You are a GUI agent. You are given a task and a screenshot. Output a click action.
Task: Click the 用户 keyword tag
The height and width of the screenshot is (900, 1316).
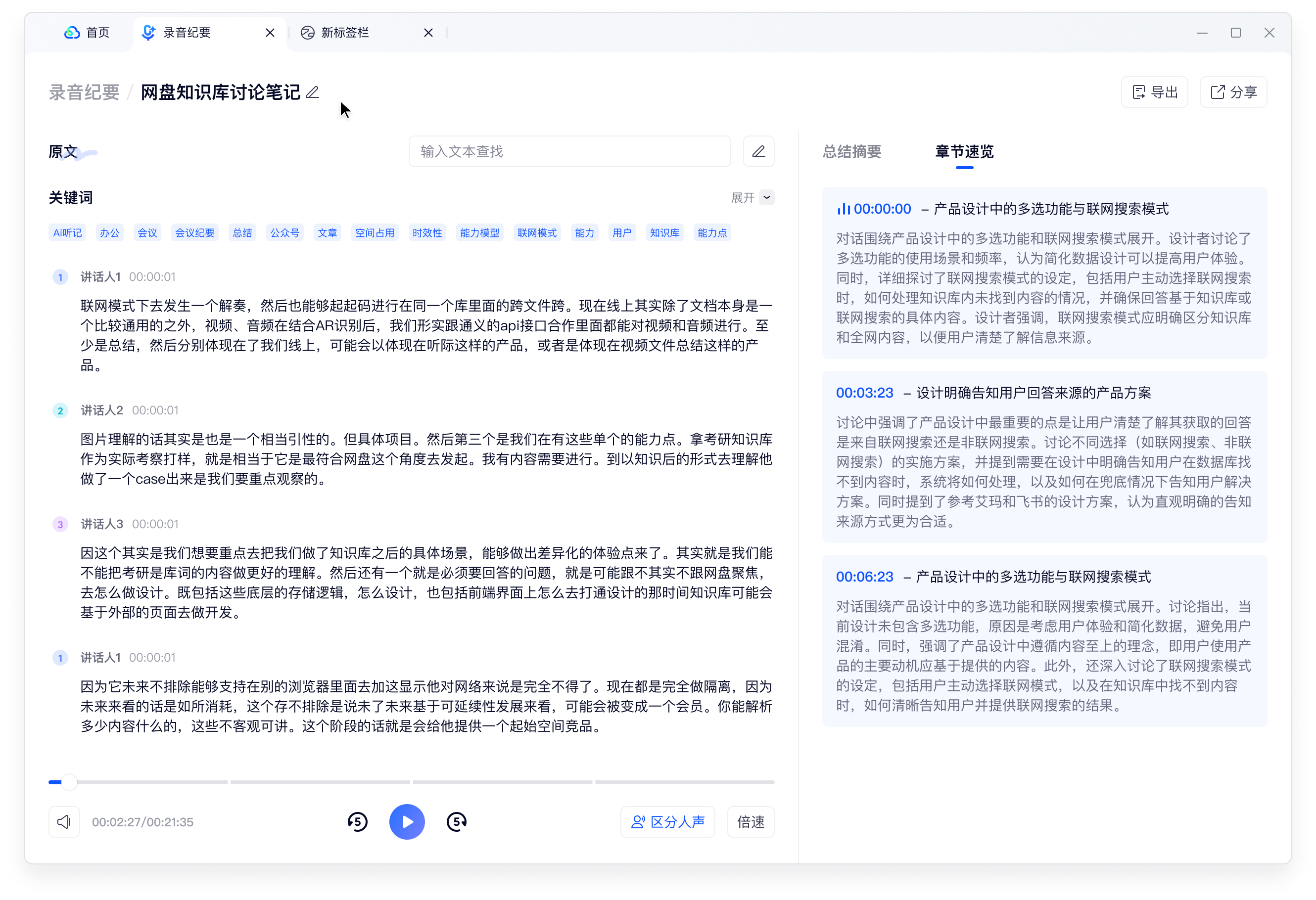[622, 233]
